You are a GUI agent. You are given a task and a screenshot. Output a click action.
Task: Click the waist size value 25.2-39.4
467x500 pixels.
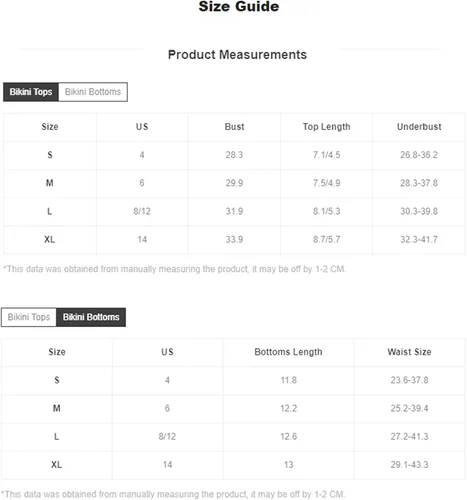[409, 408]
